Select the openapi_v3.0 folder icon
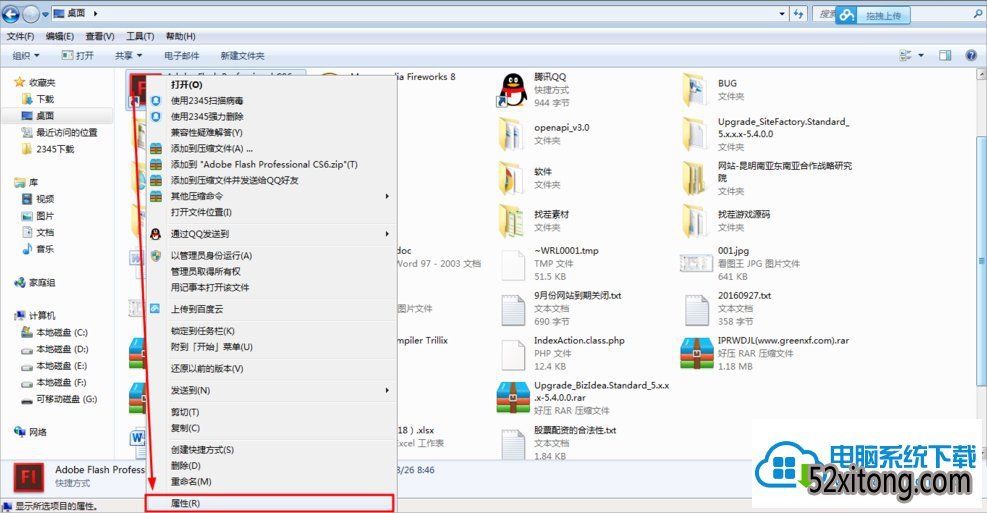The width and height of the screenshot is (987, 513). tap(512, 134)
